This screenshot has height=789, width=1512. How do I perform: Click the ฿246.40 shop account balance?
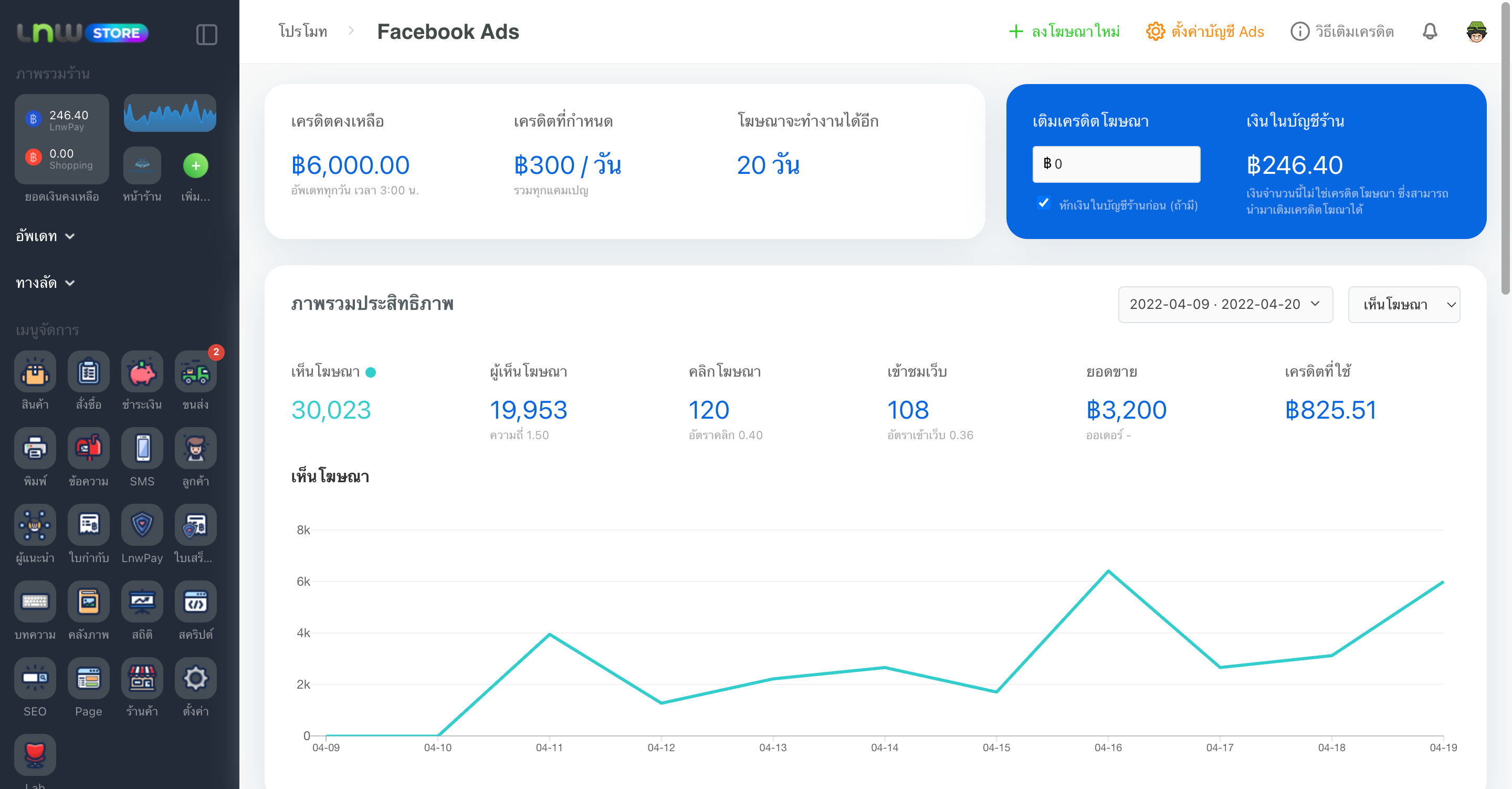pyautogui.click(x=1294, y=165)
